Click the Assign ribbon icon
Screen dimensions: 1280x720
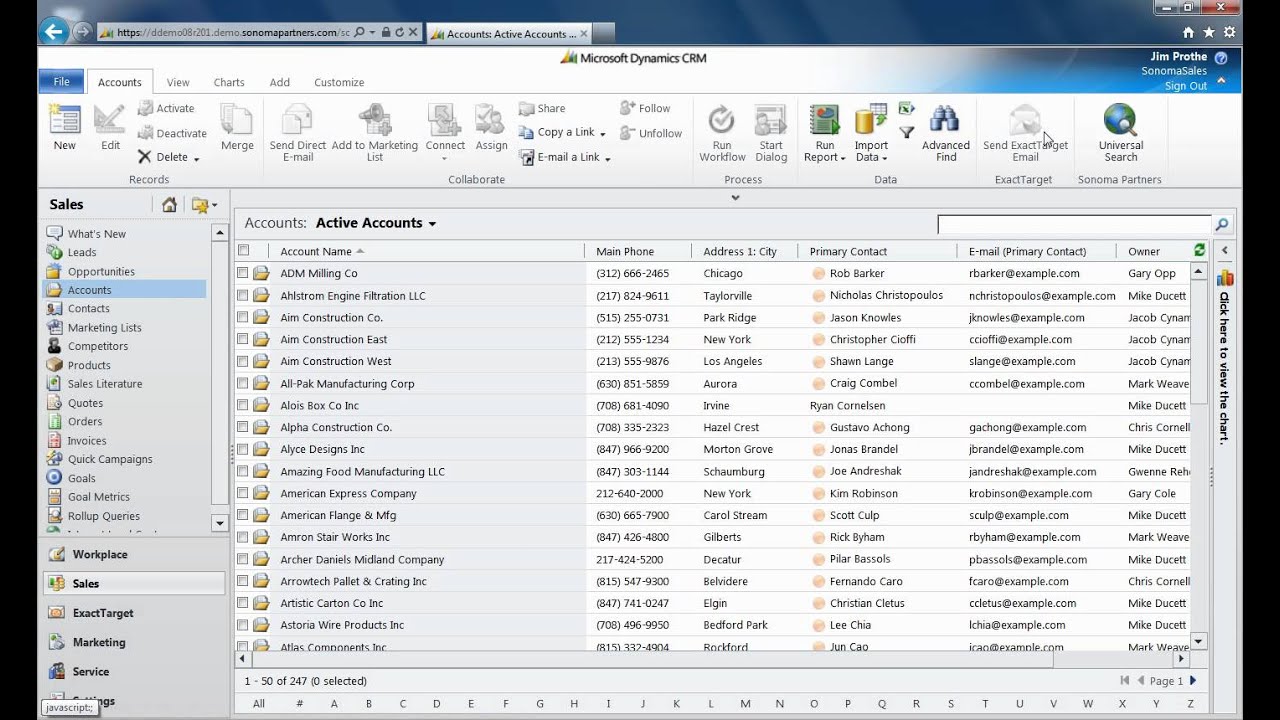tap(491, 120)
